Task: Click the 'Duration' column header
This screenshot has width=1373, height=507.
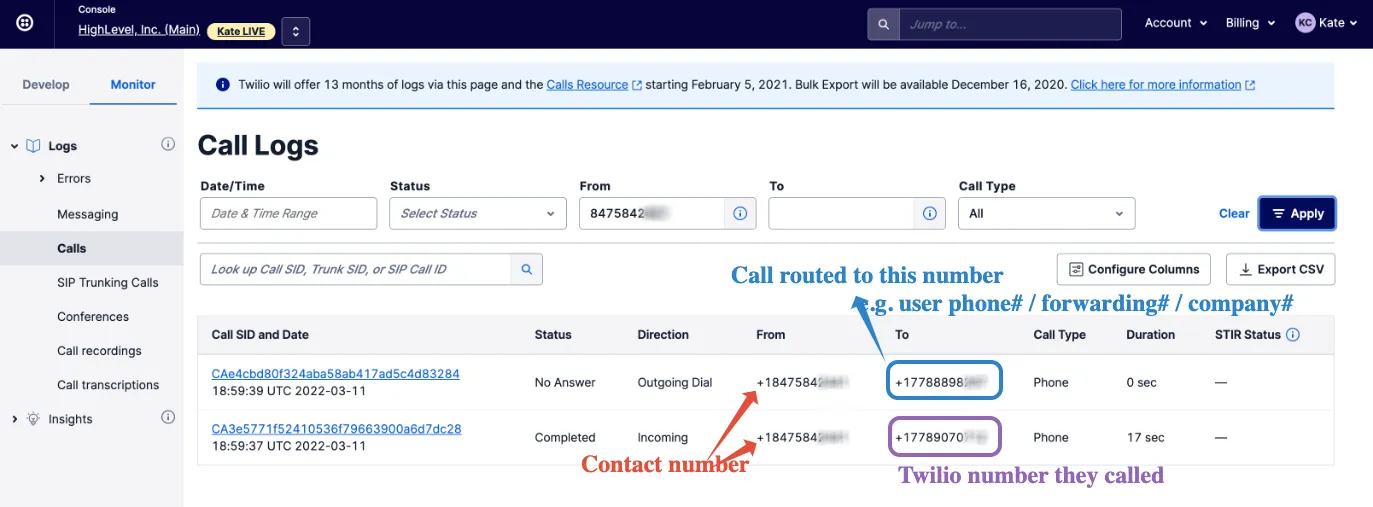Action: [1150, 335]
